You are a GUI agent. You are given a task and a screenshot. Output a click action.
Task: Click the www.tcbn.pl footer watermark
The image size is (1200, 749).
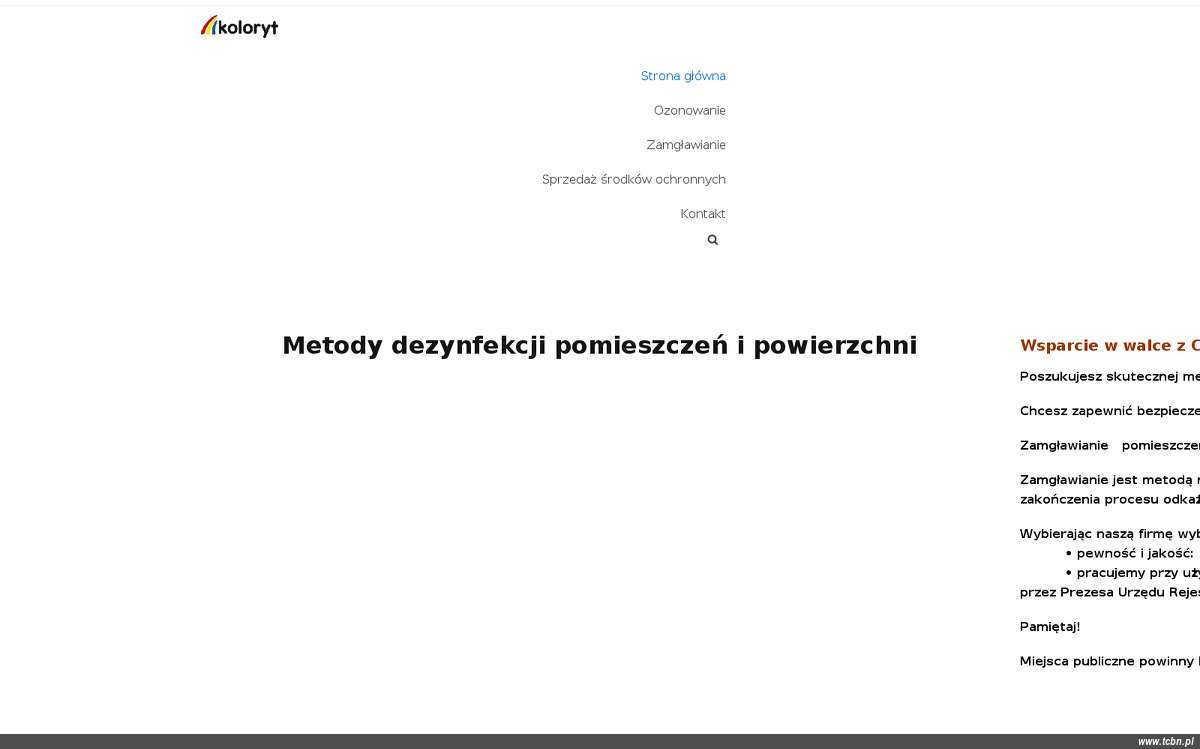click(x=1165, y=741)
